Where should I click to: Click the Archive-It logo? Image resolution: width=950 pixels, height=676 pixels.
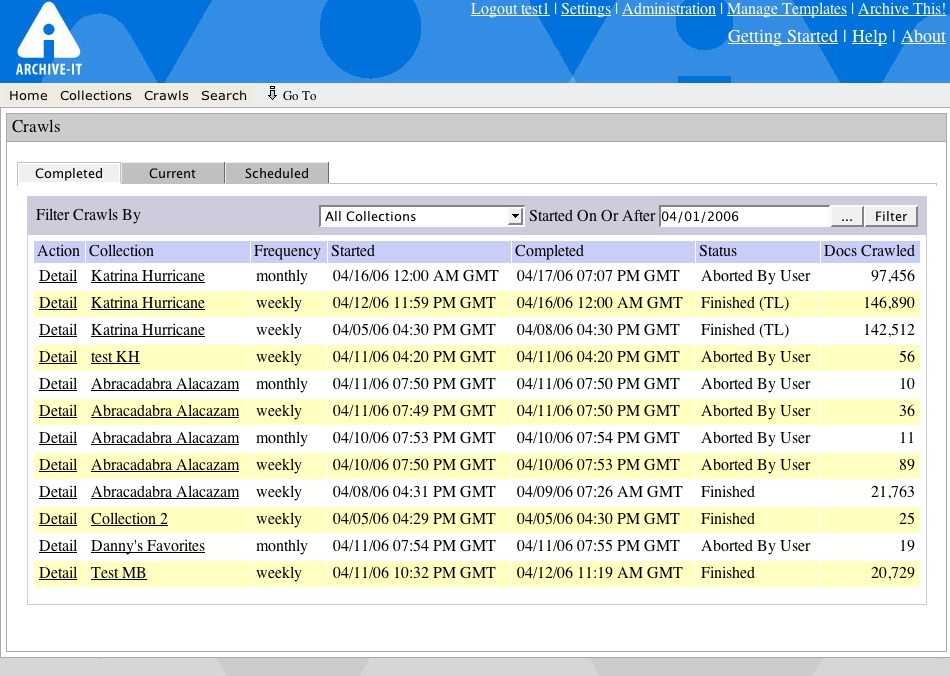coord(47,40)
